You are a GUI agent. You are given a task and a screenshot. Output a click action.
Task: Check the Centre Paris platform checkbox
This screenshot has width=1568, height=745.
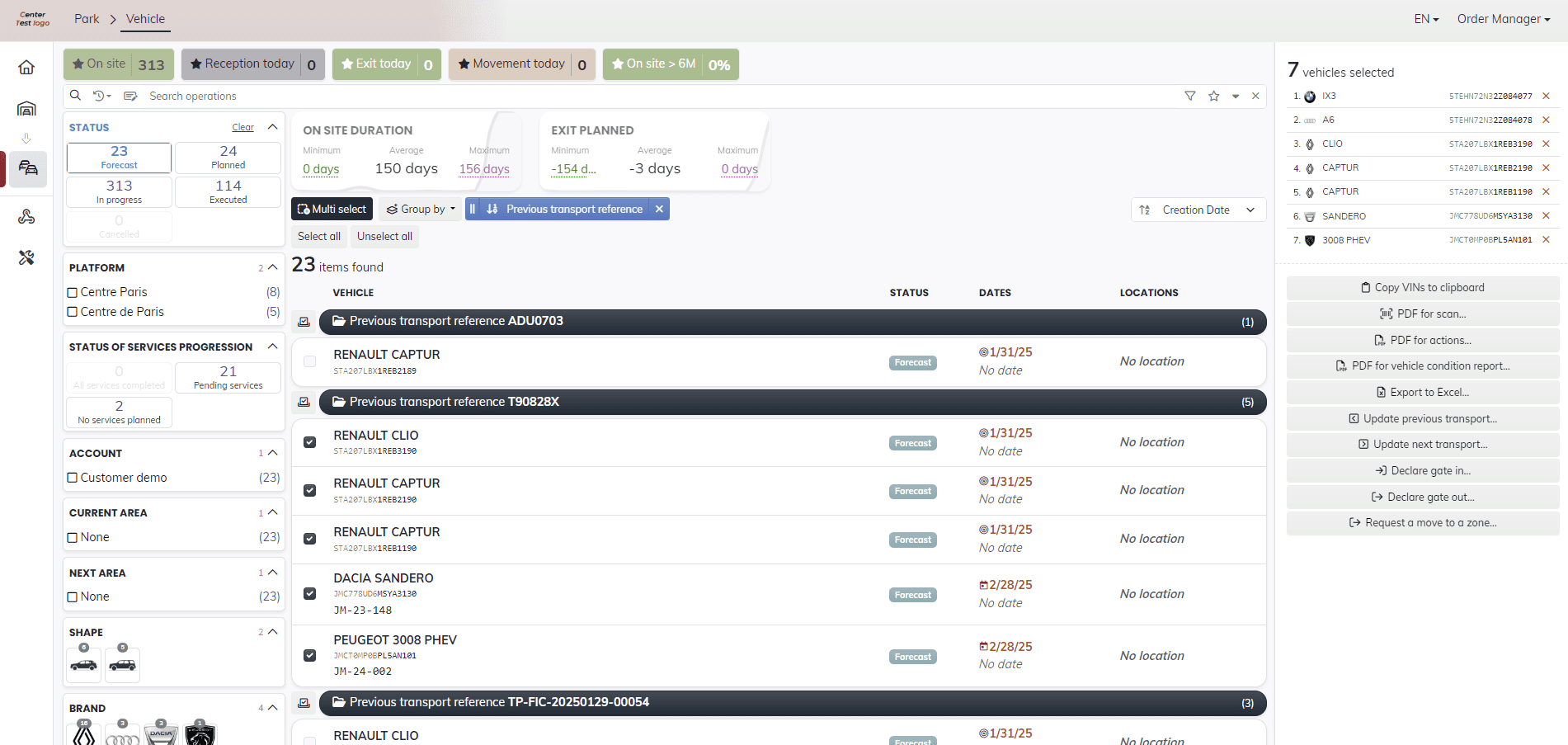coord(73,292)
